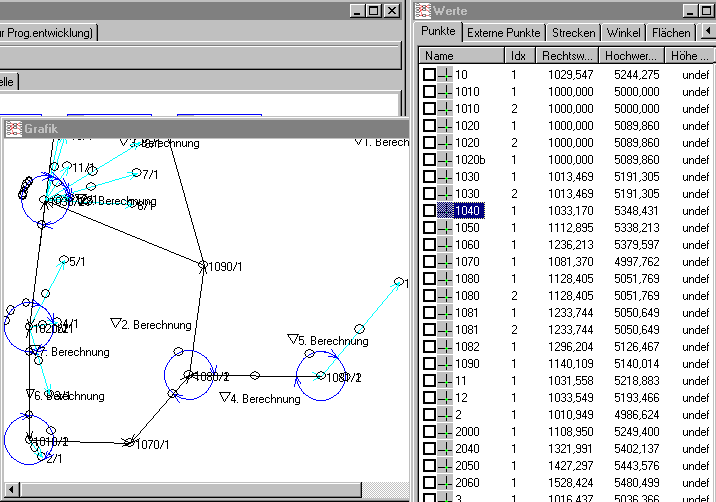The height and width of the screenshot is (502, 716).
Task: Click the point icon of row 12
Action: 445,397
